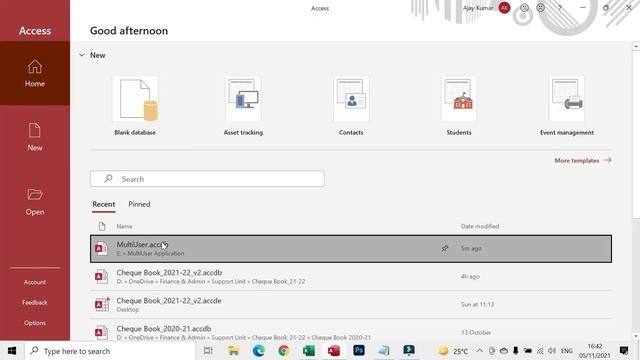Open Task View on the taskbar
The height and width of the screenshot is (360, 640).
coord(208,351)
